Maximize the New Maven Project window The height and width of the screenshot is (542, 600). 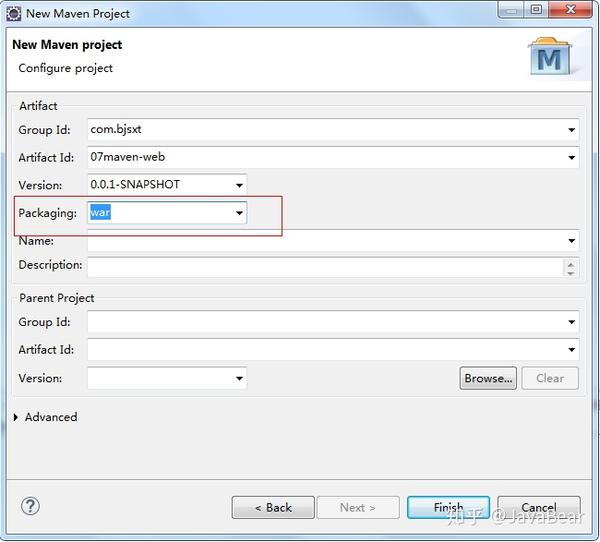click(x=536, y=10)
